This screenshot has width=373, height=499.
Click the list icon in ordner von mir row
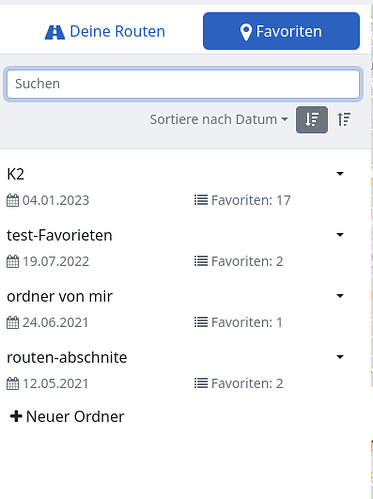(201, 322)
